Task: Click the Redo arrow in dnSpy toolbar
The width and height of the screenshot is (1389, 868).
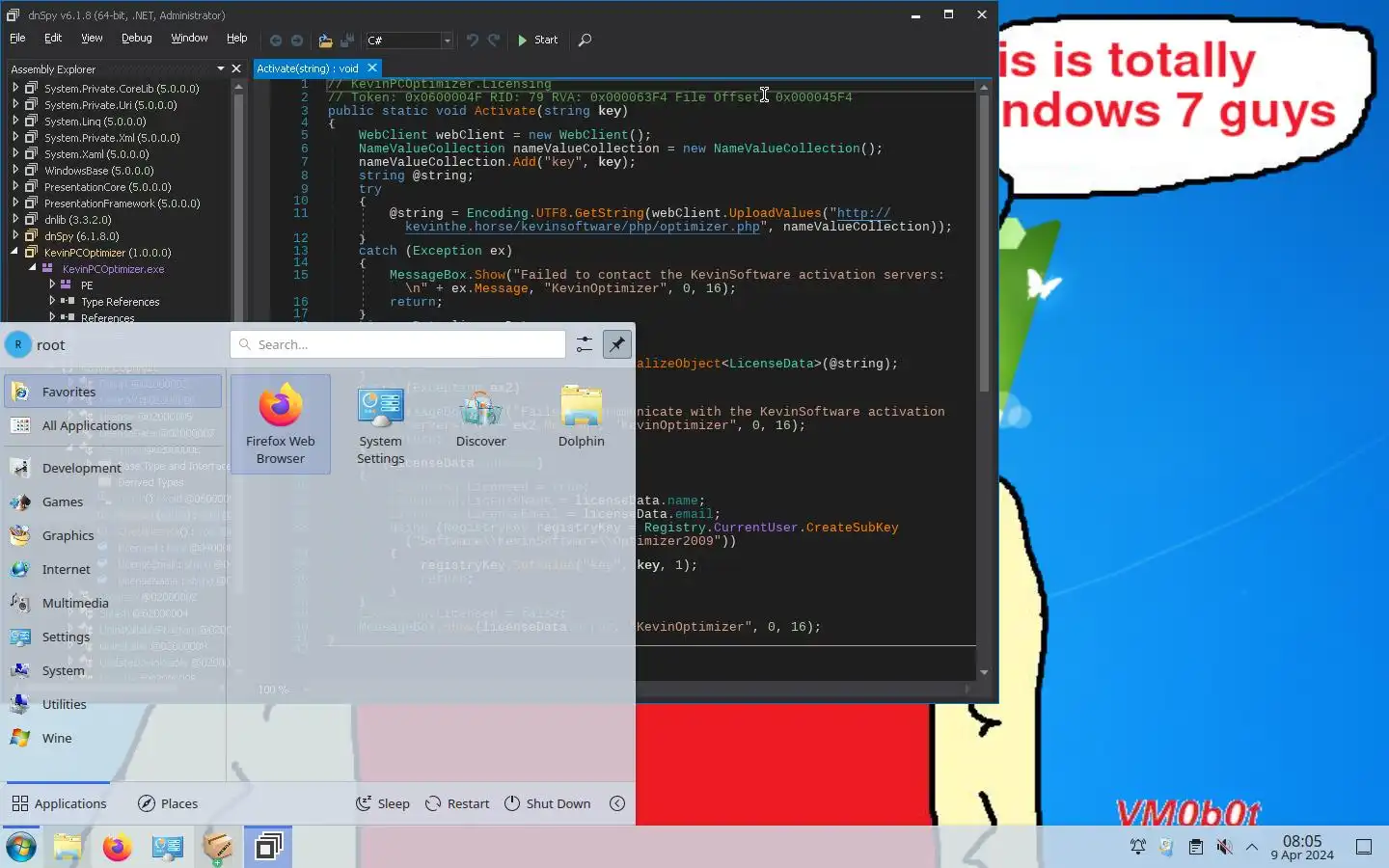Action: pos(494,40)
